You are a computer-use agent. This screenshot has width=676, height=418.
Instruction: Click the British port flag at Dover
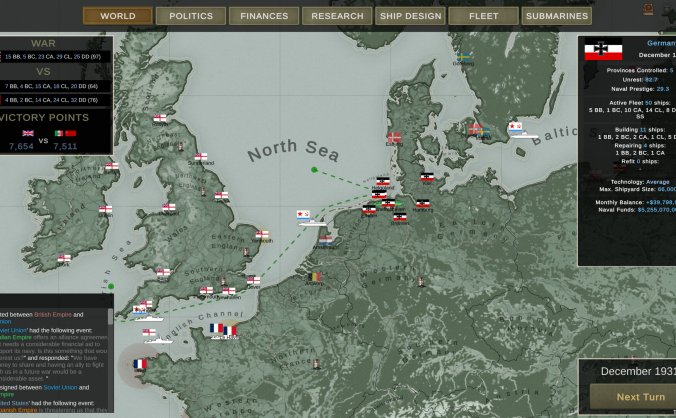click(x=253, y=281)
